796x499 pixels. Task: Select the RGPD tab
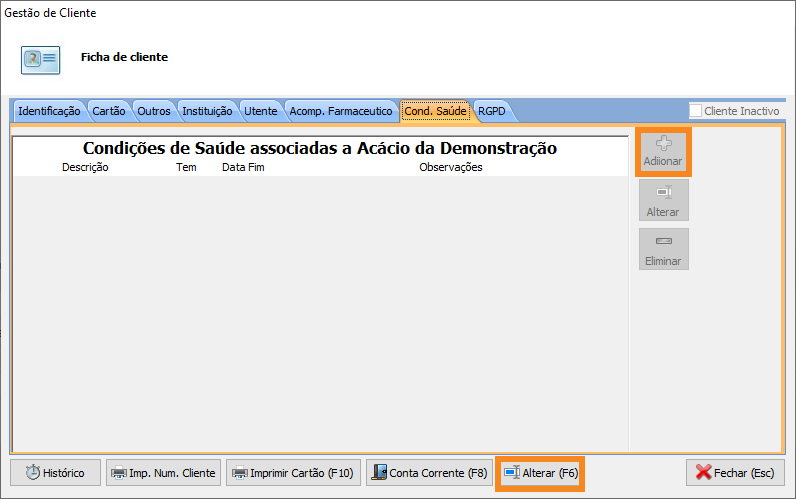coord(491,111)
